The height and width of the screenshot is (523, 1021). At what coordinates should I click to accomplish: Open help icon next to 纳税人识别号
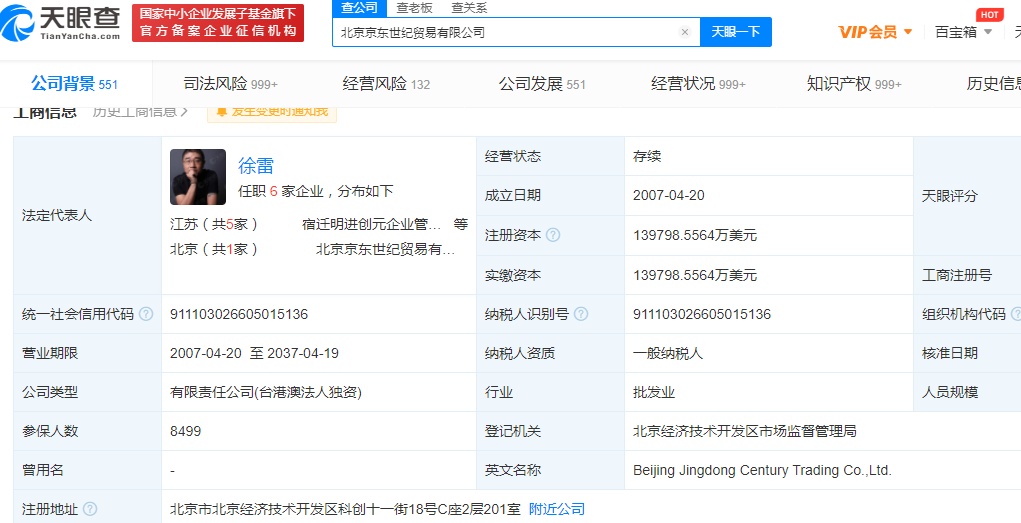click(x=581, y=314)
